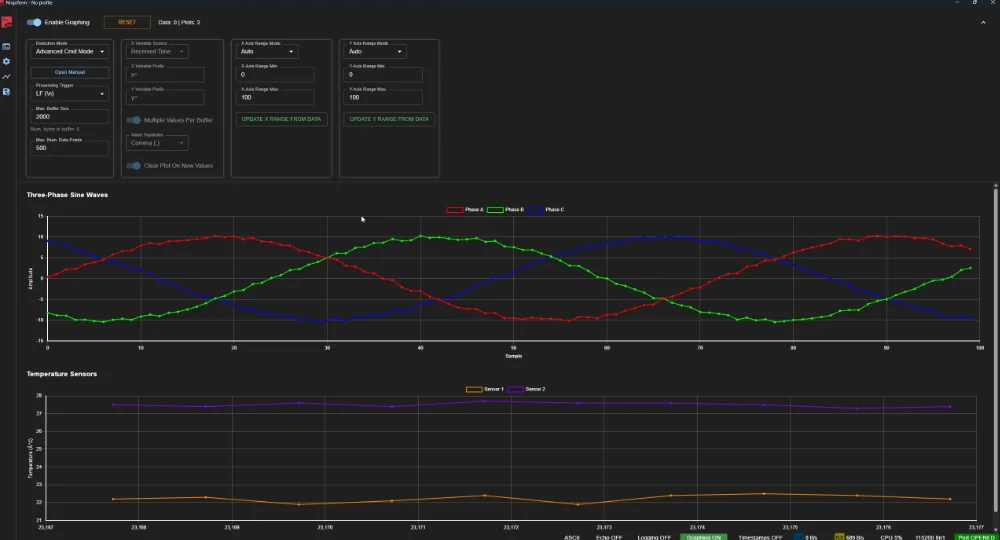
Task: Expand the Processing Trigger dropdown
Action: pos(69,94)
